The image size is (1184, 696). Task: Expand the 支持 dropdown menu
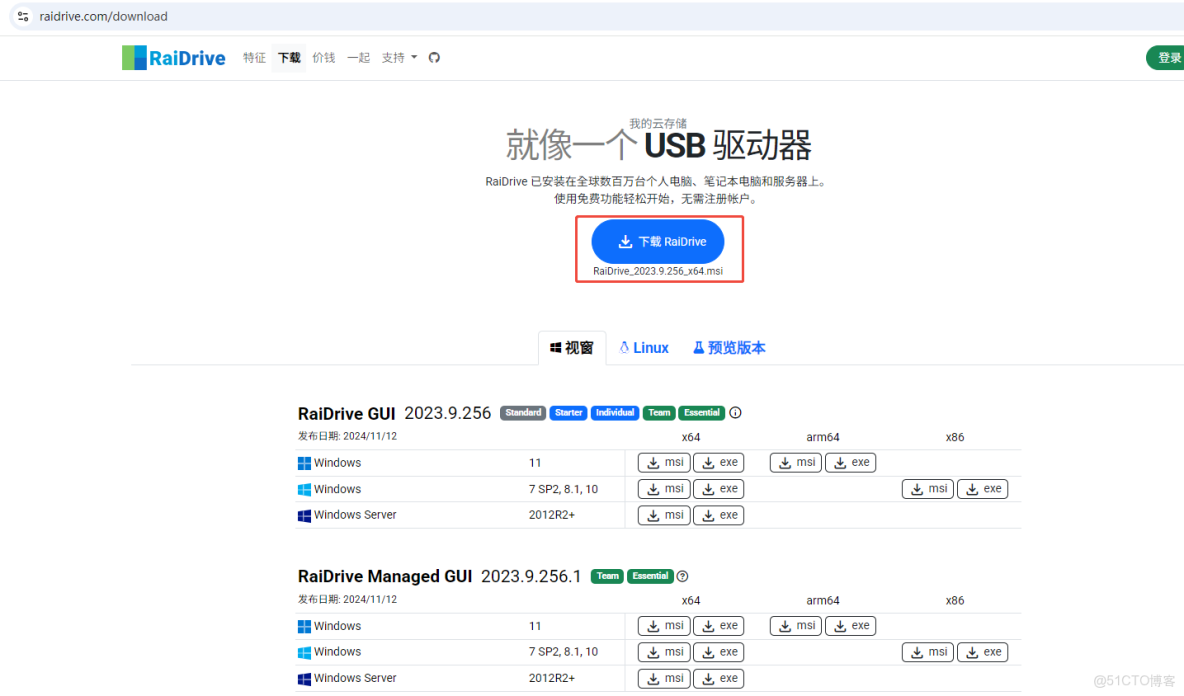[399, 57]
